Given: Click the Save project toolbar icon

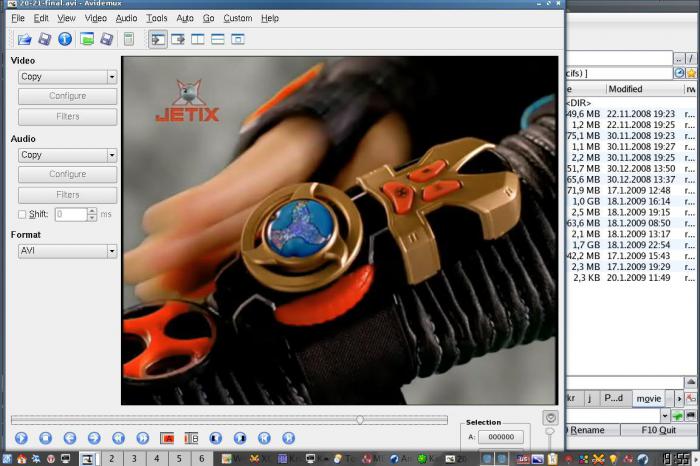Looking at the screenshot, I should [x=106, y=39].
